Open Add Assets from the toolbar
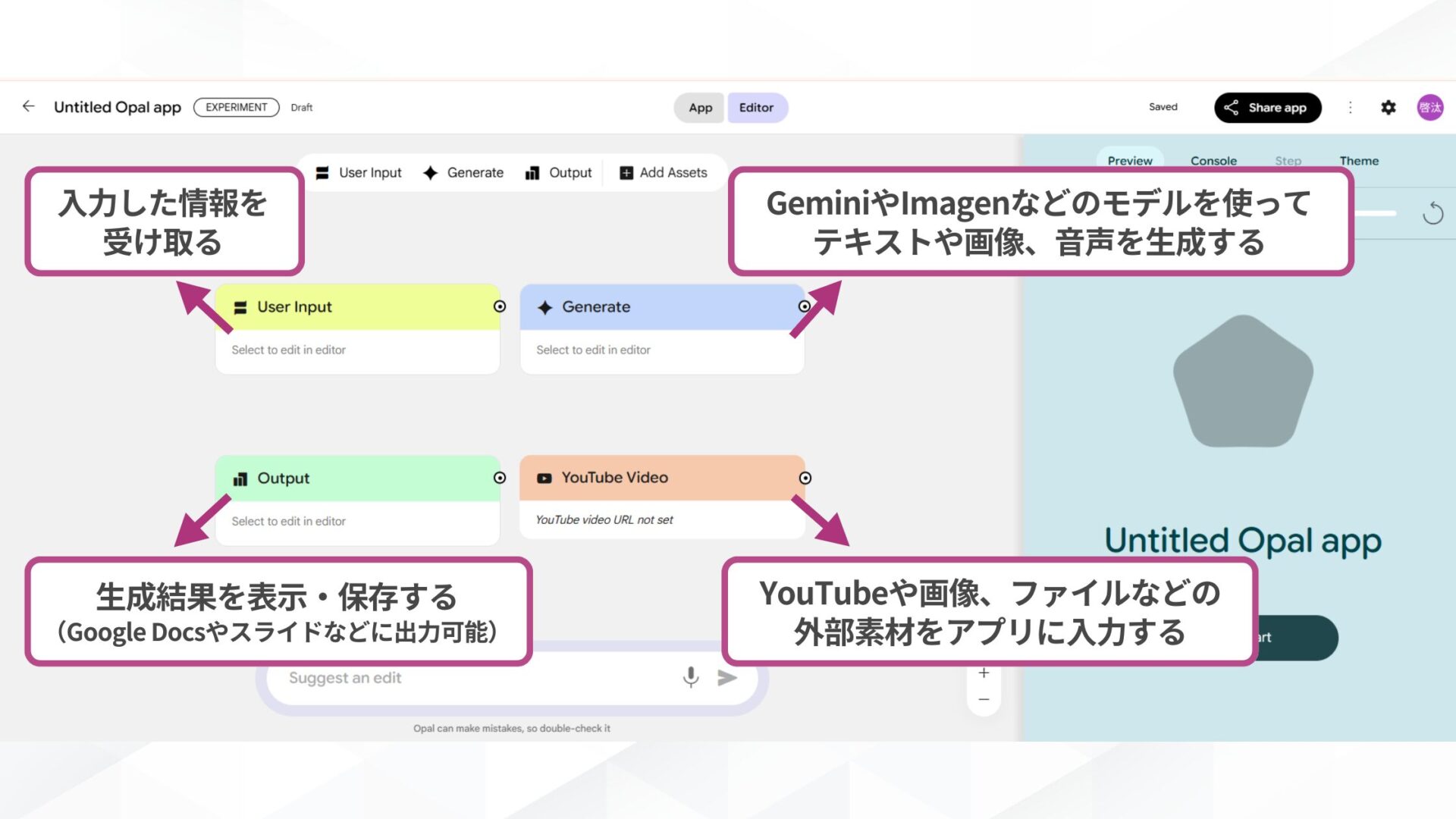Viewport: 1456px width, 819px height. [x=664, y=172]
